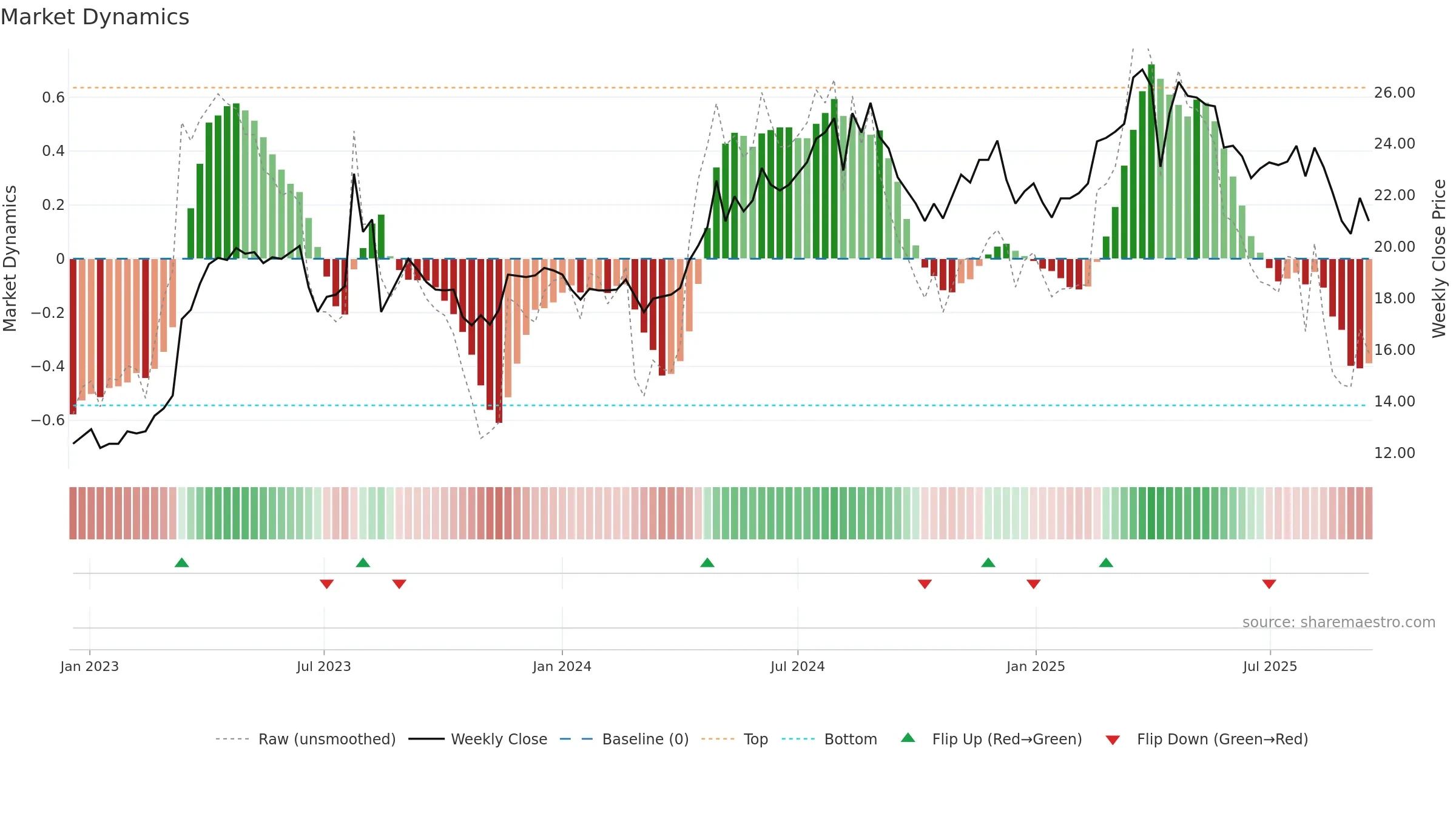Viewport: 1456px width, 819px height.
Task: Click the source: sharemaestro.com text
Action: (x=1339, y=622)
